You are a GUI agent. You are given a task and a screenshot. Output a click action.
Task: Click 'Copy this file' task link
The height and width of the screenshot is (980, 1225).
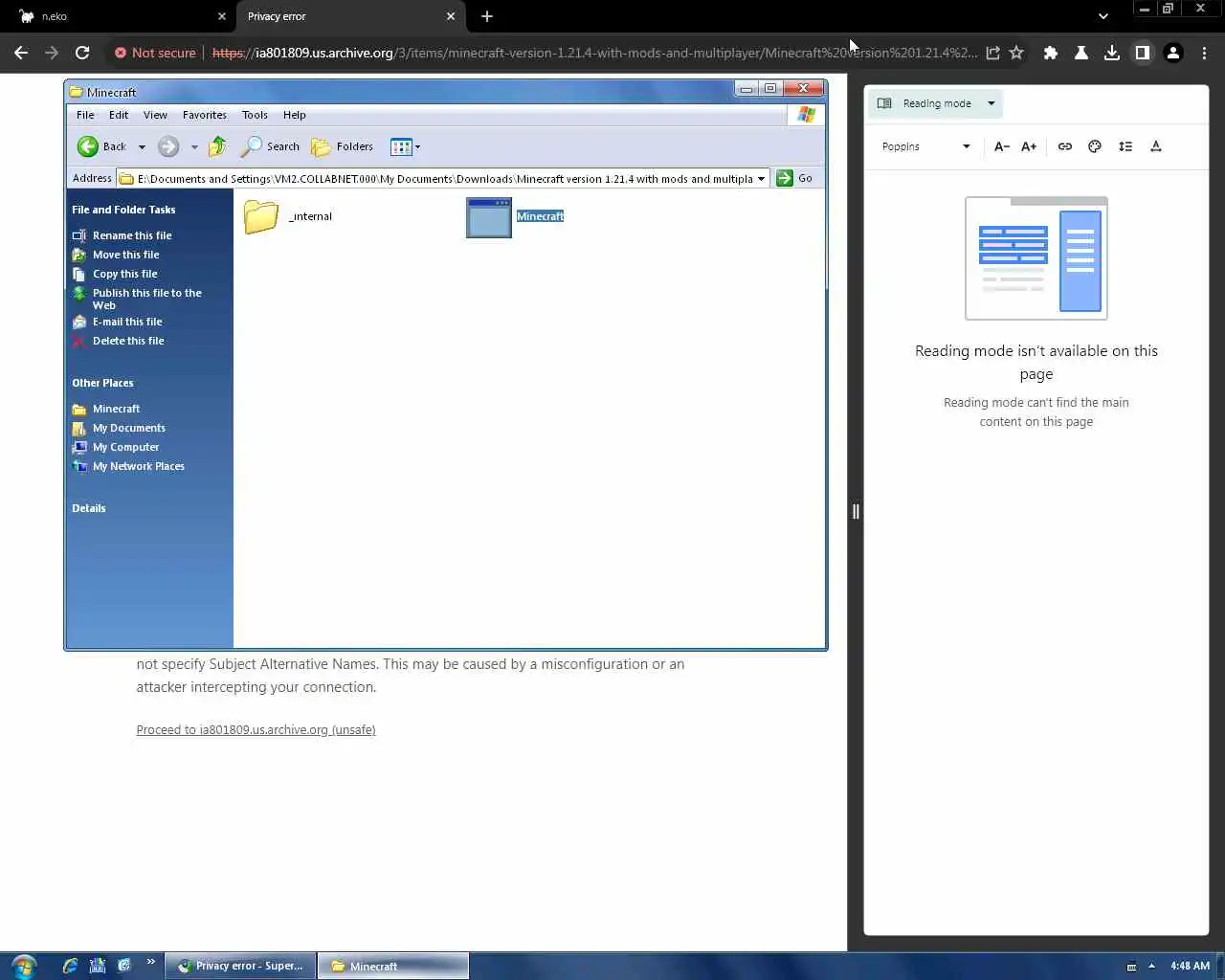point(125,274)
